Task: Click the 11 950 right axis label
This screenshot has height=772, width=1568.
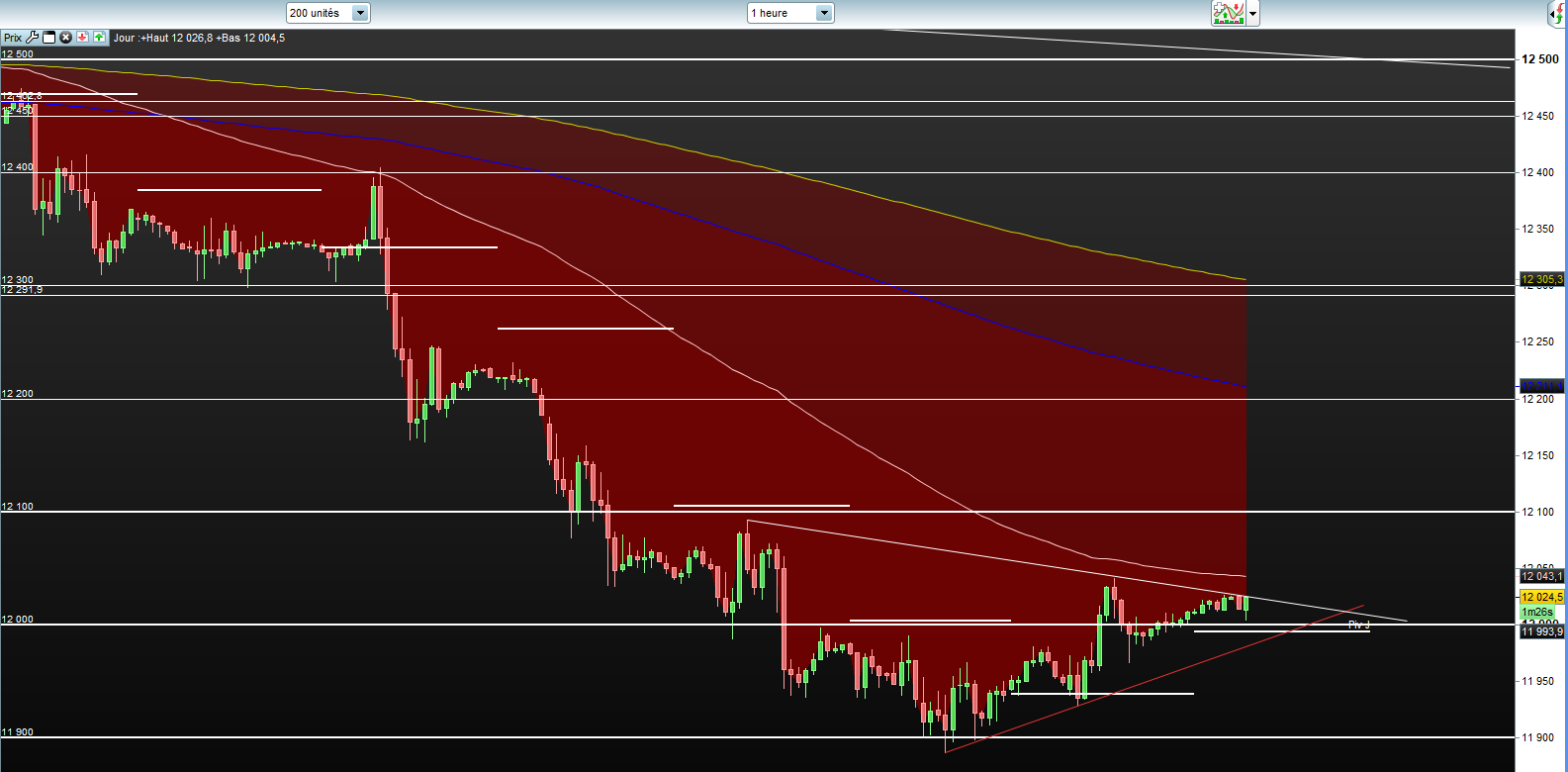Action: tap(1537, 681)
